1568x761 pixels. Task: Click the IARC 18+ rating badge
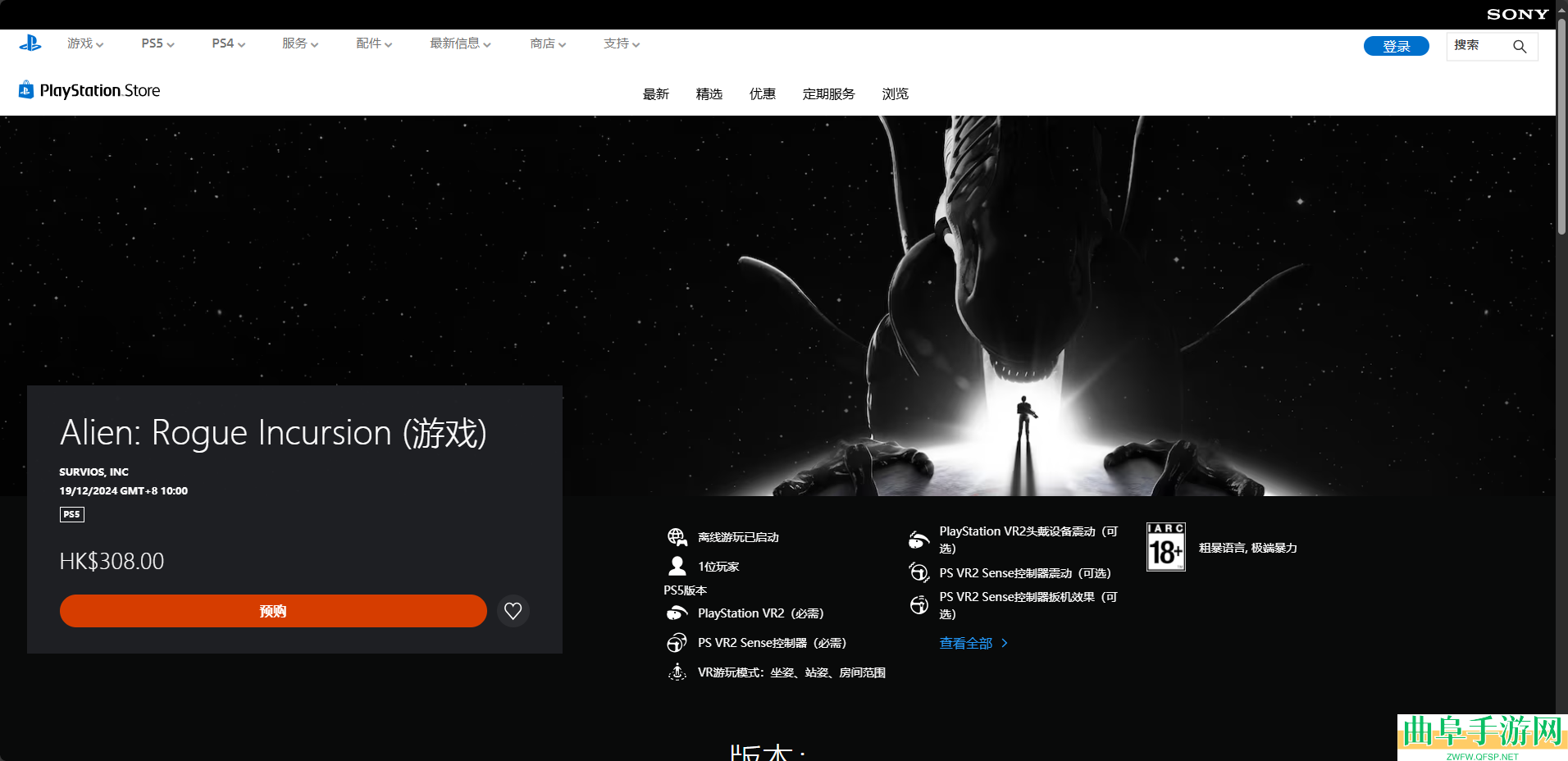[x=1166, y=547]
